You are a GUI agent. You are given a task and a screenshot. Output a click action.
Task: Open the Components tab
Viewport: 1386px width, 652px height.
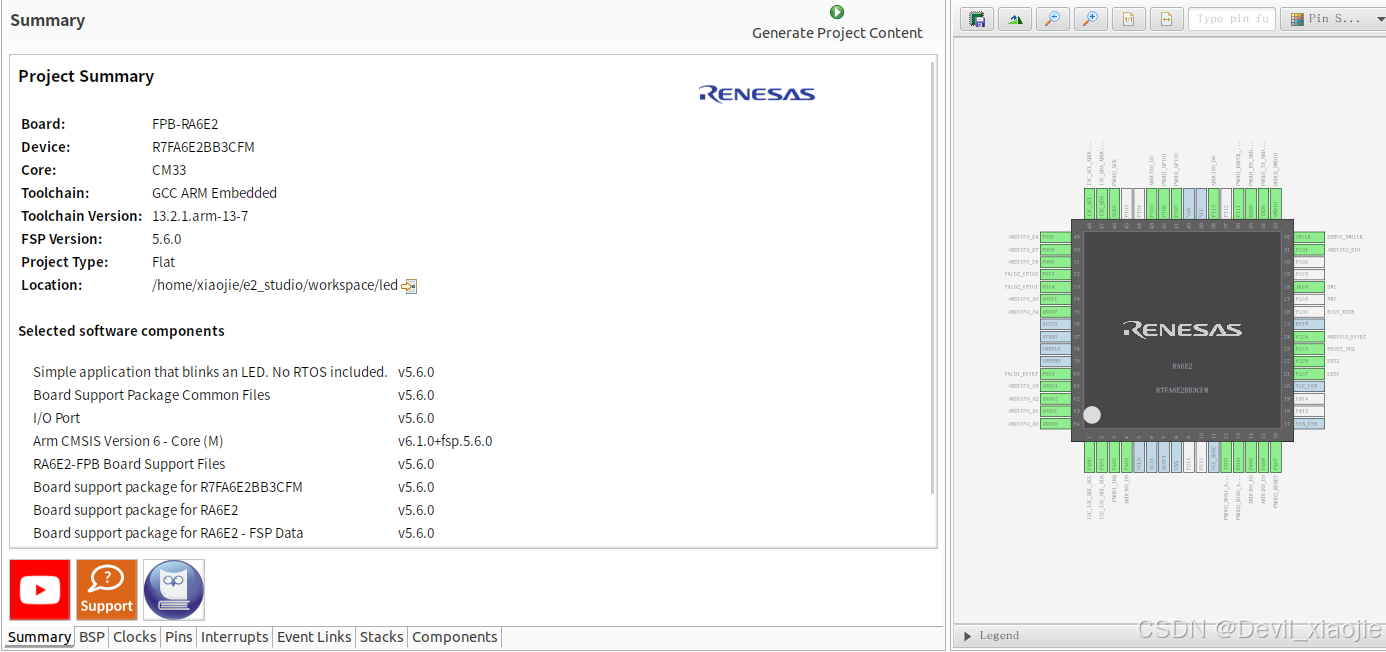pos(455,637)
